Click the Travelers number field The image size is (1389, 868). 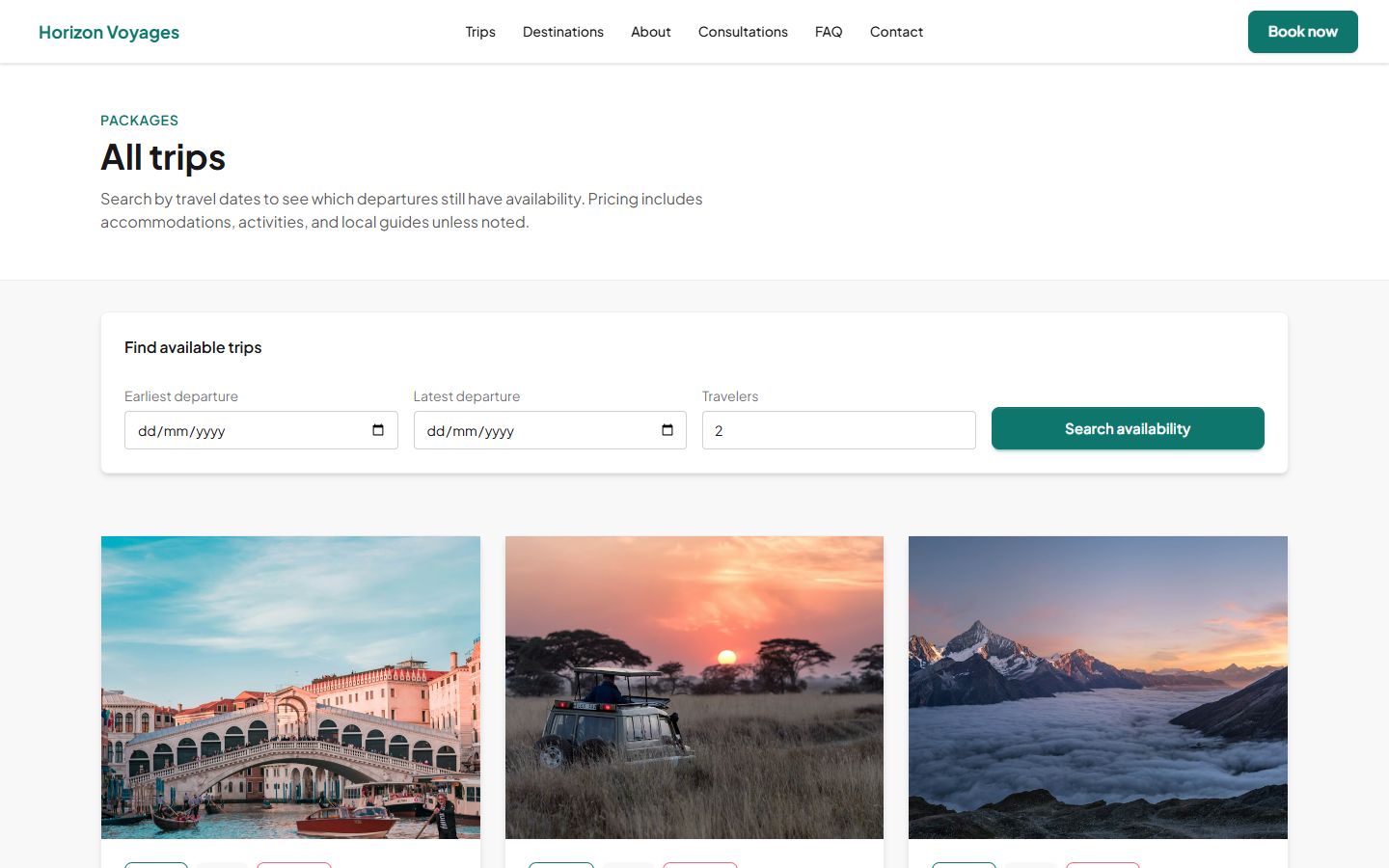pos(839,430)
